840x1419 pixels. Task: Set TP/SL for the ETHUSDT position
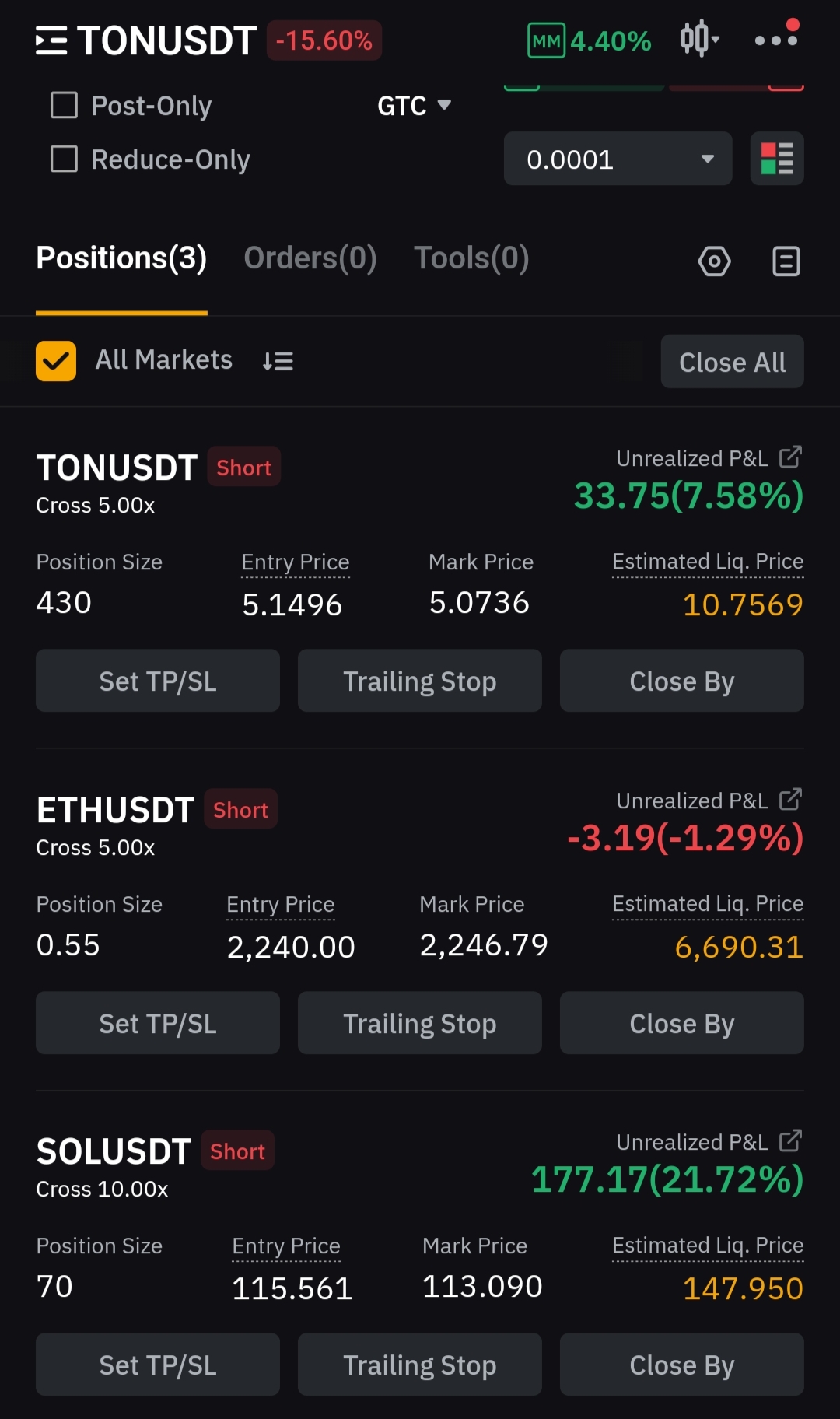(158, 1023)
